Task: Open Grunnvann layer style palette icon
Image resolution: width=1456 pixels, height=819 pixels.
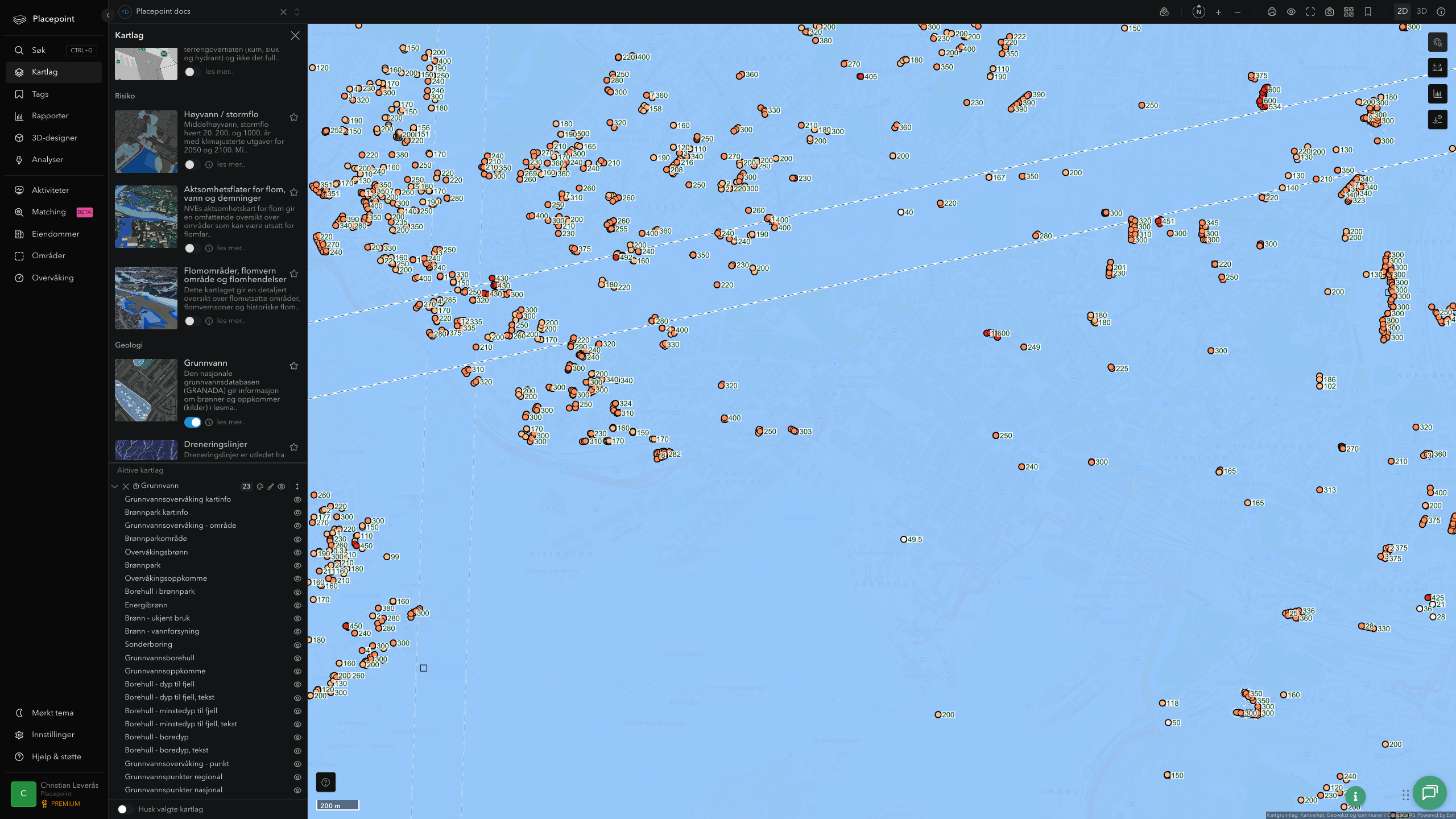Action: 260,486
